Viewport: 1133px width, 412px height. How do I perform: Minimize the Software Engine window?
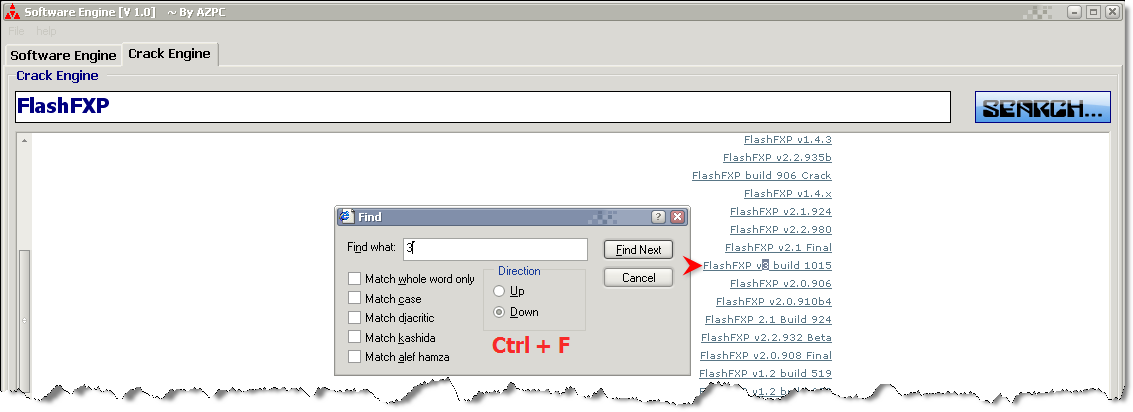(1074, 12)
